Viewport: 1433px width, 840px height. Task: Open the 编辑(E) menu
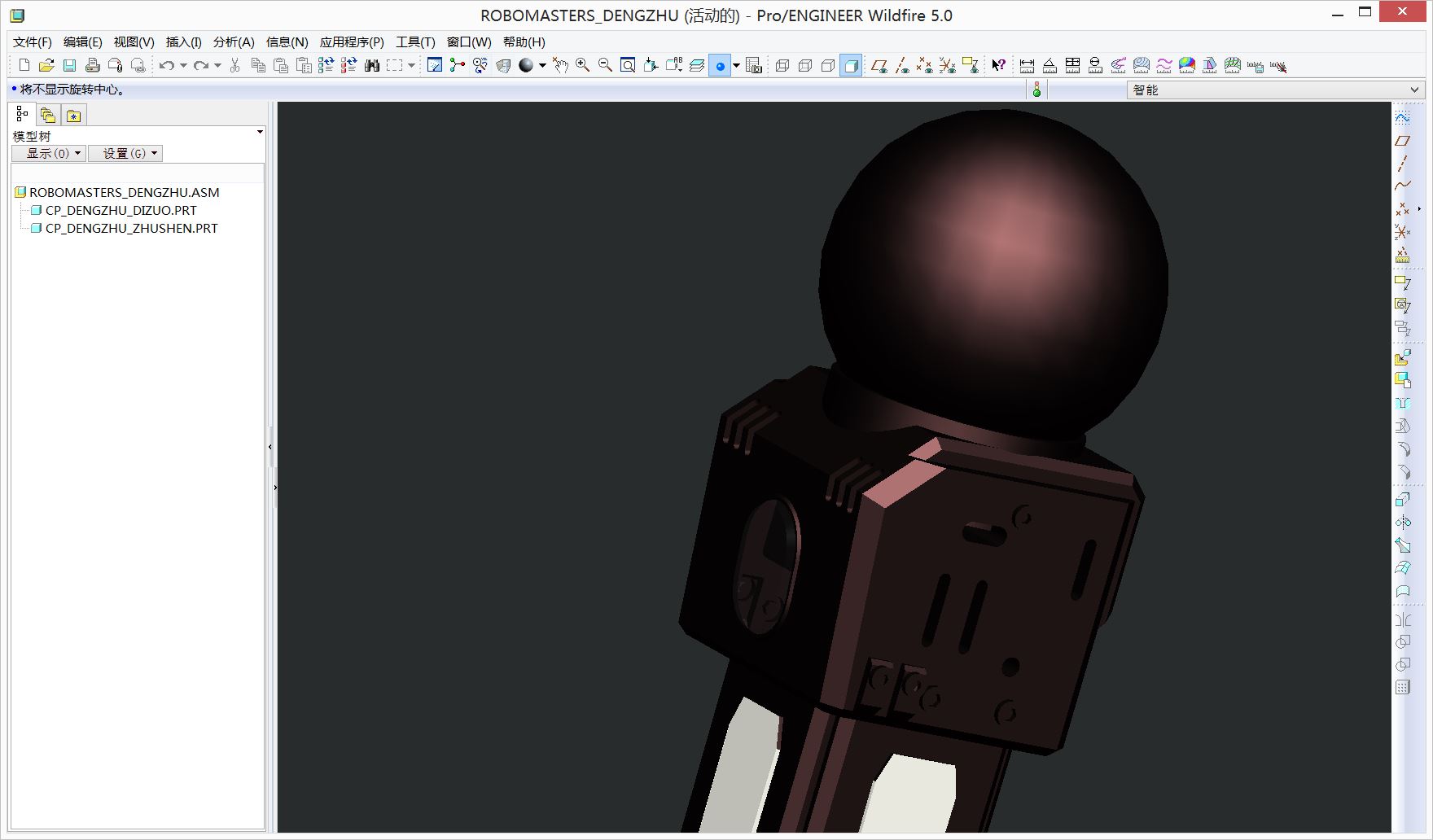click(83, 42)
